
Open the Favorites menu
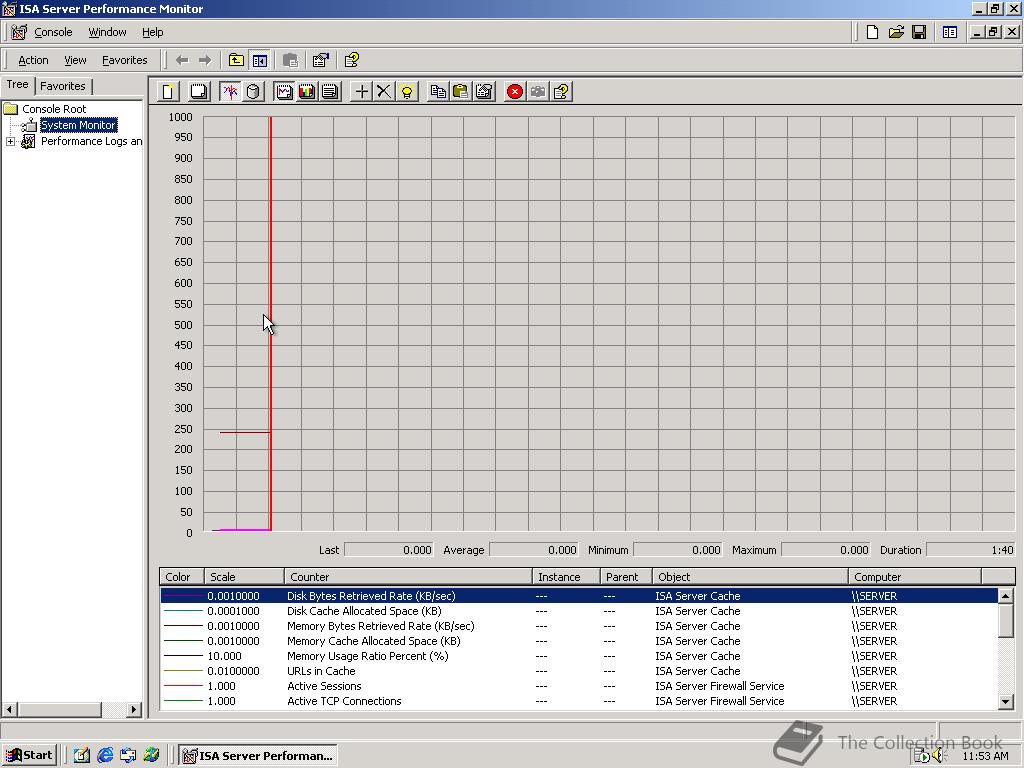pyautogui.click(x=125, y=60)
